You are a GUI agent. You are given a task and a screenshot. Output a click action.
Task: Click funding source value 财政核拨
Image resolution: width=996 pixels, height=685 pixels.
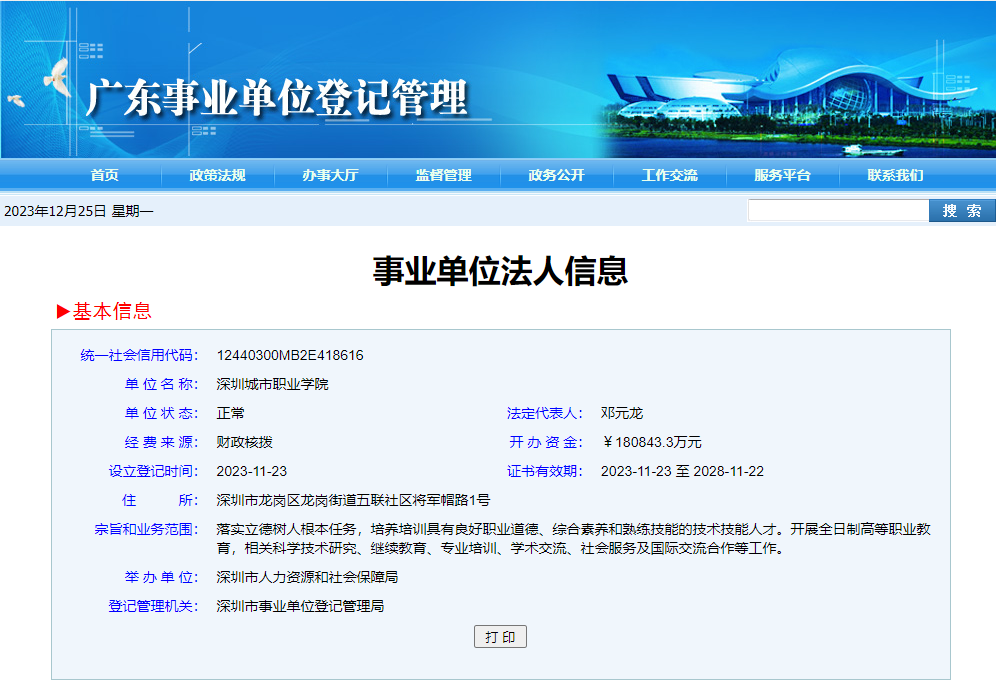244,442
